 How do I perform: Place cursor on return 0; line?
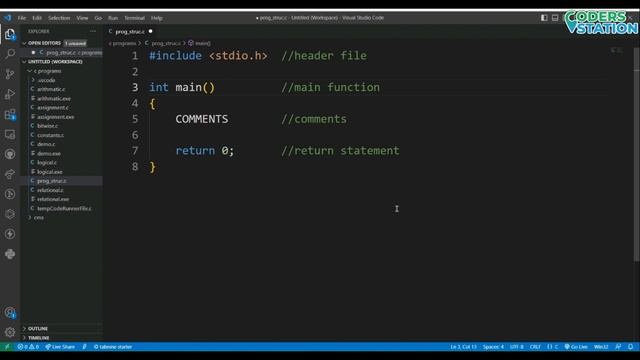point(205,151)
